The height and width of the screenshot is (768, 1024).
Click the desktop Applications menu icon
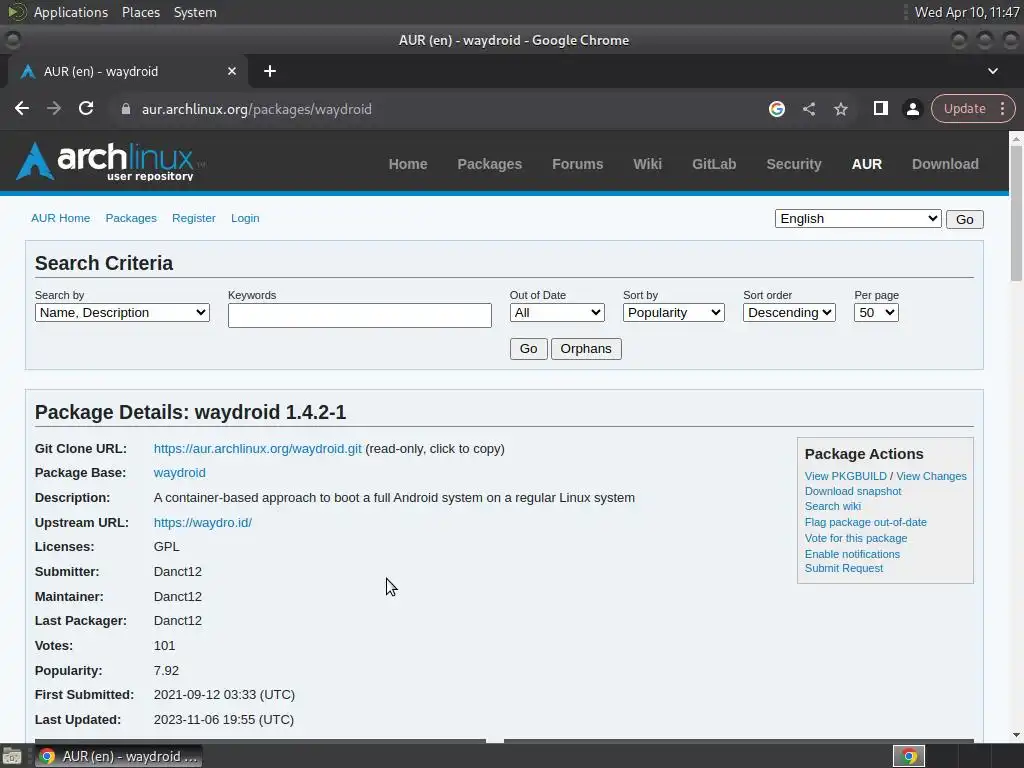(16, 12)
